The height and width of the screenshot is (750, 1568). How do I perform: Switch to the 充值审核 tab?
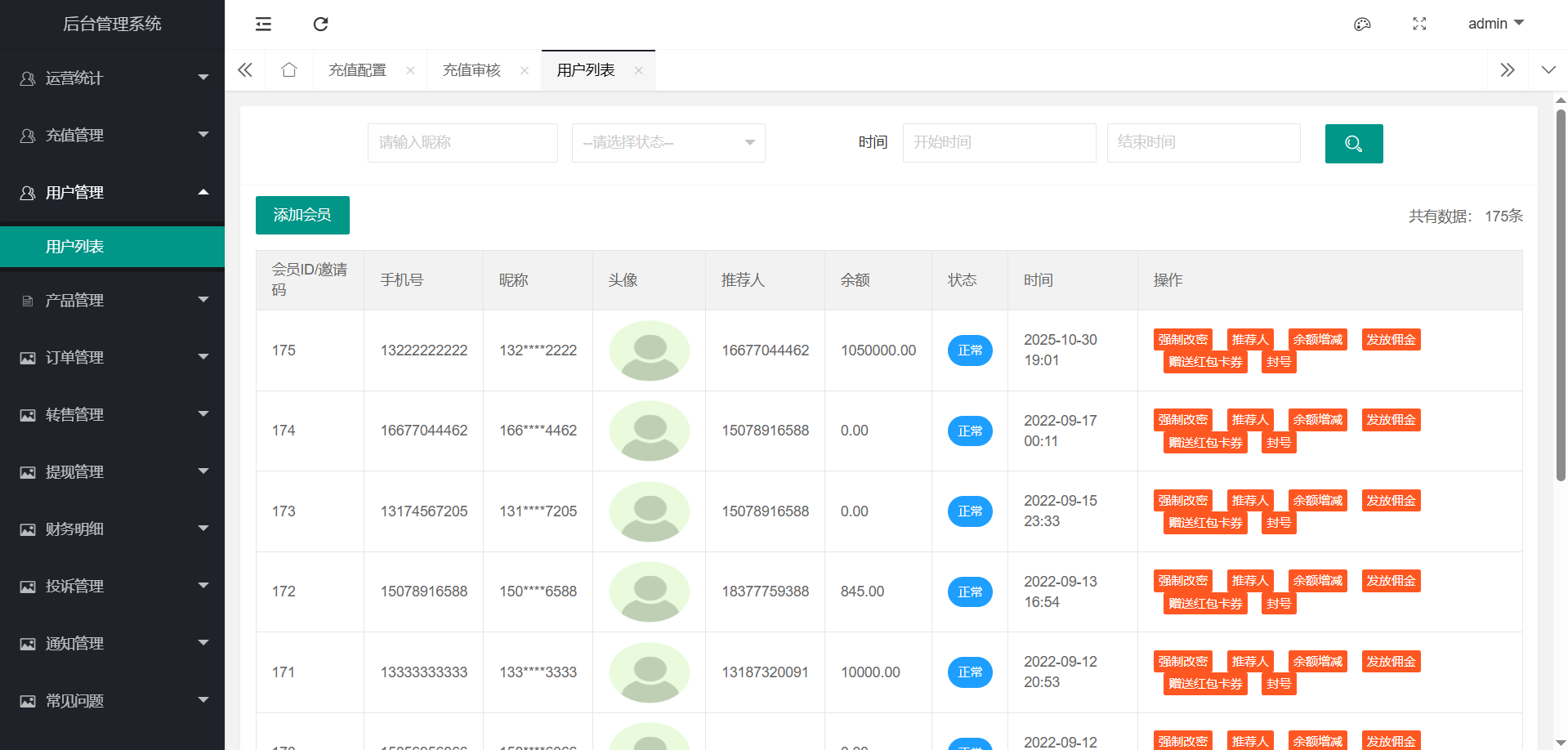point(471,70)
